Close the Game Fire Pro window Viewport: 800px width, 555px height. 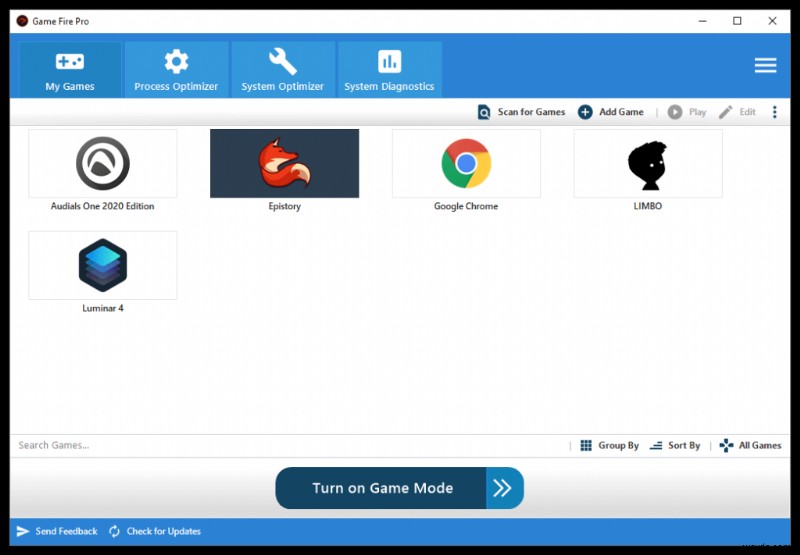point(772,21)
